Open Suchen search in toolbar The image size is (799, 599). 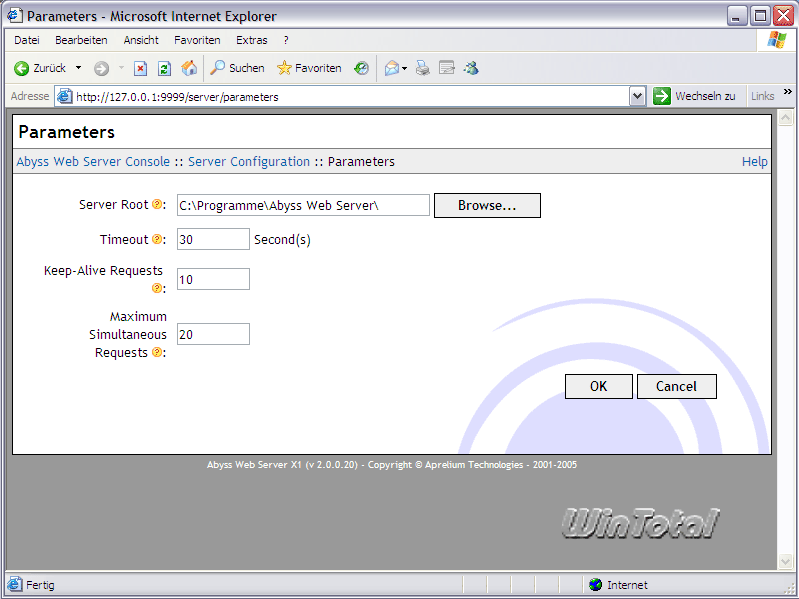click(x=237, y=68)
